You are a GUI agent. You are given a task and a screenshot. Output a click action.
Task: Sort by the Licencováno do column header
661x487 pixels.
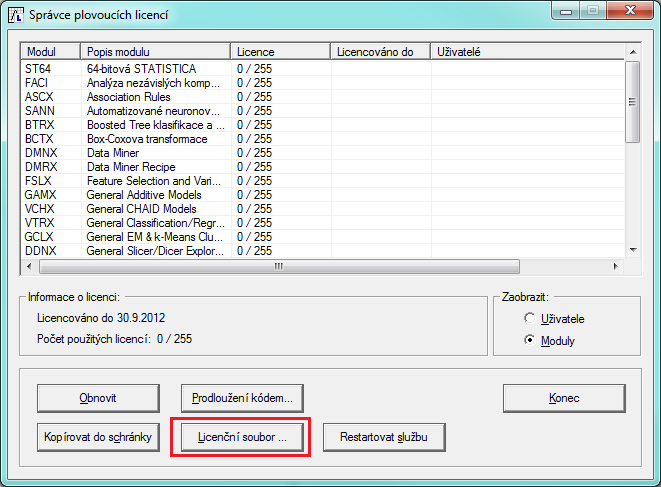tap(381, 52)
